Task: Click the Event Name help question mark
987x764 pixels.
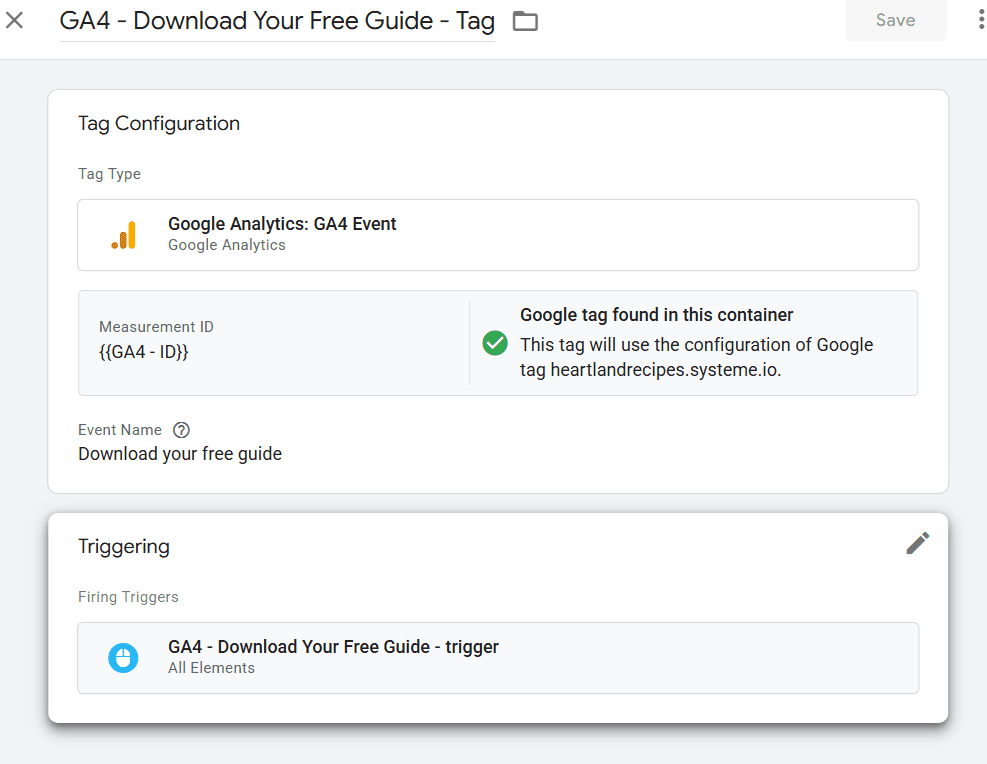Action: (x=181, y=430)
